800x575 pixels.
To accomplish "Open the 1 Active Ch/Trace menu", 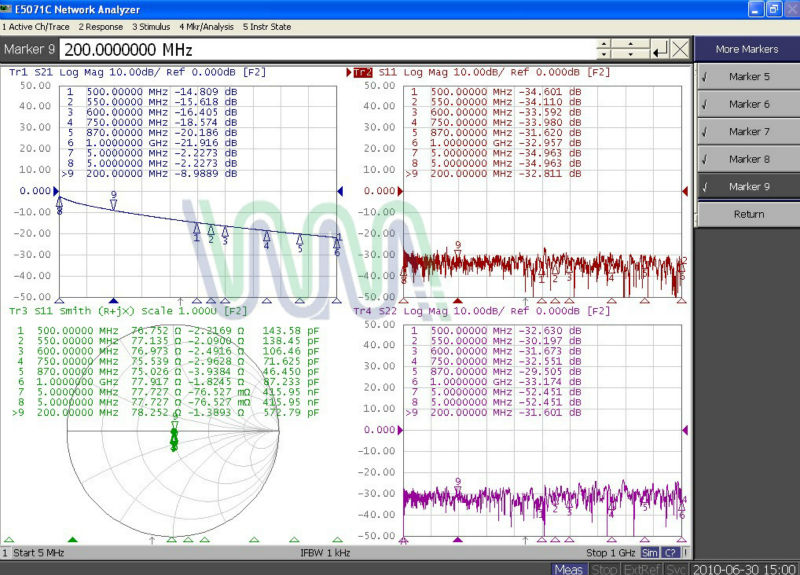I will pos(36,25).
